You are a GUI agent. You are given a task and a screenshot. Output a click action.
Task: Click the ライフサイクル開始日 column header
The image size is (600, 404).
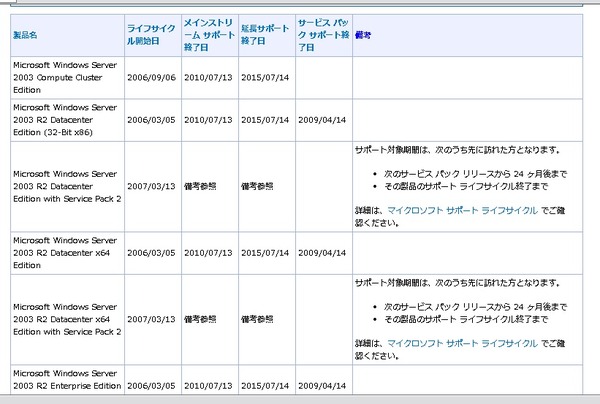[x=151, y=35]
